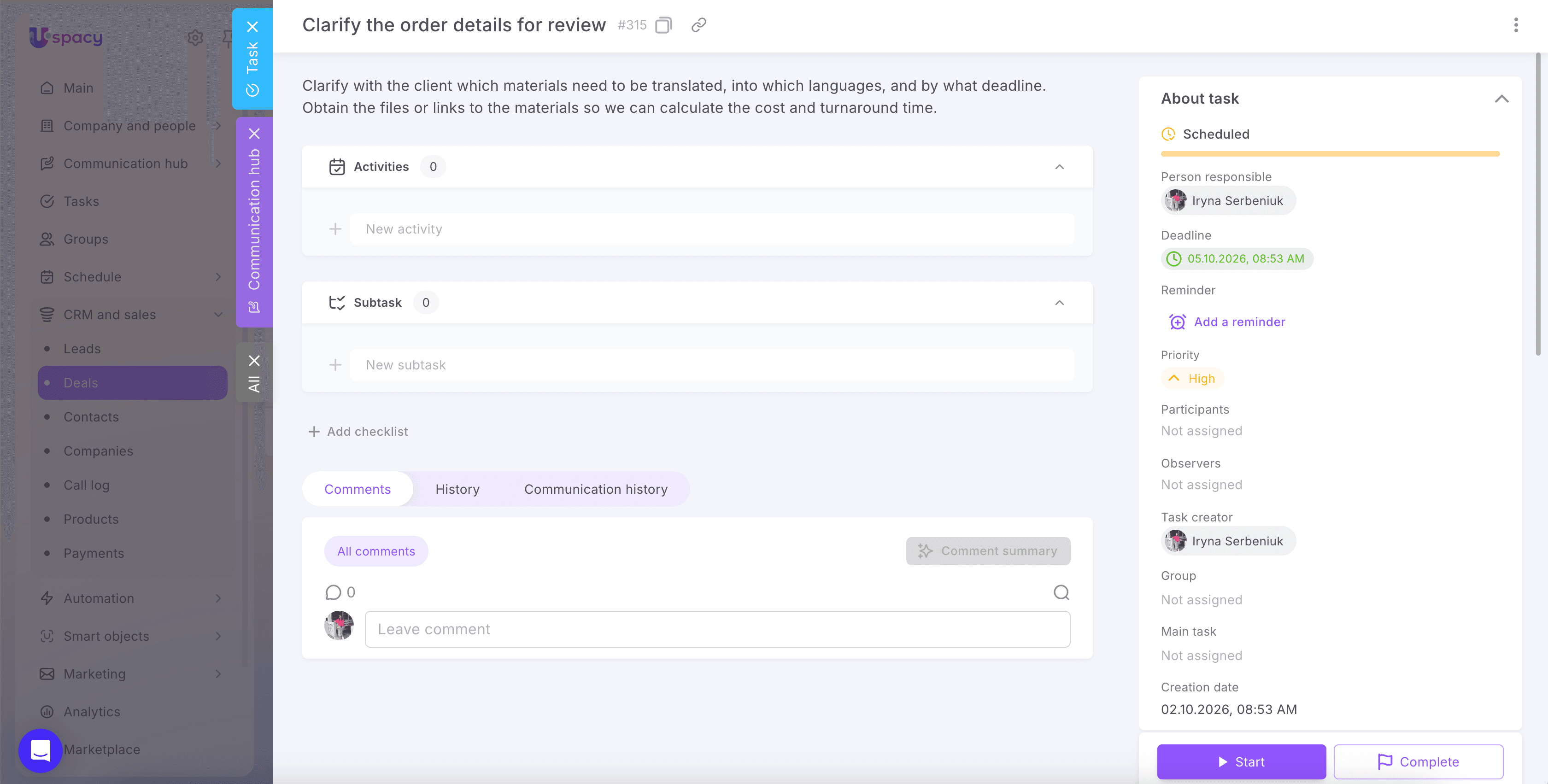Click the Start button

(1241, 762)
